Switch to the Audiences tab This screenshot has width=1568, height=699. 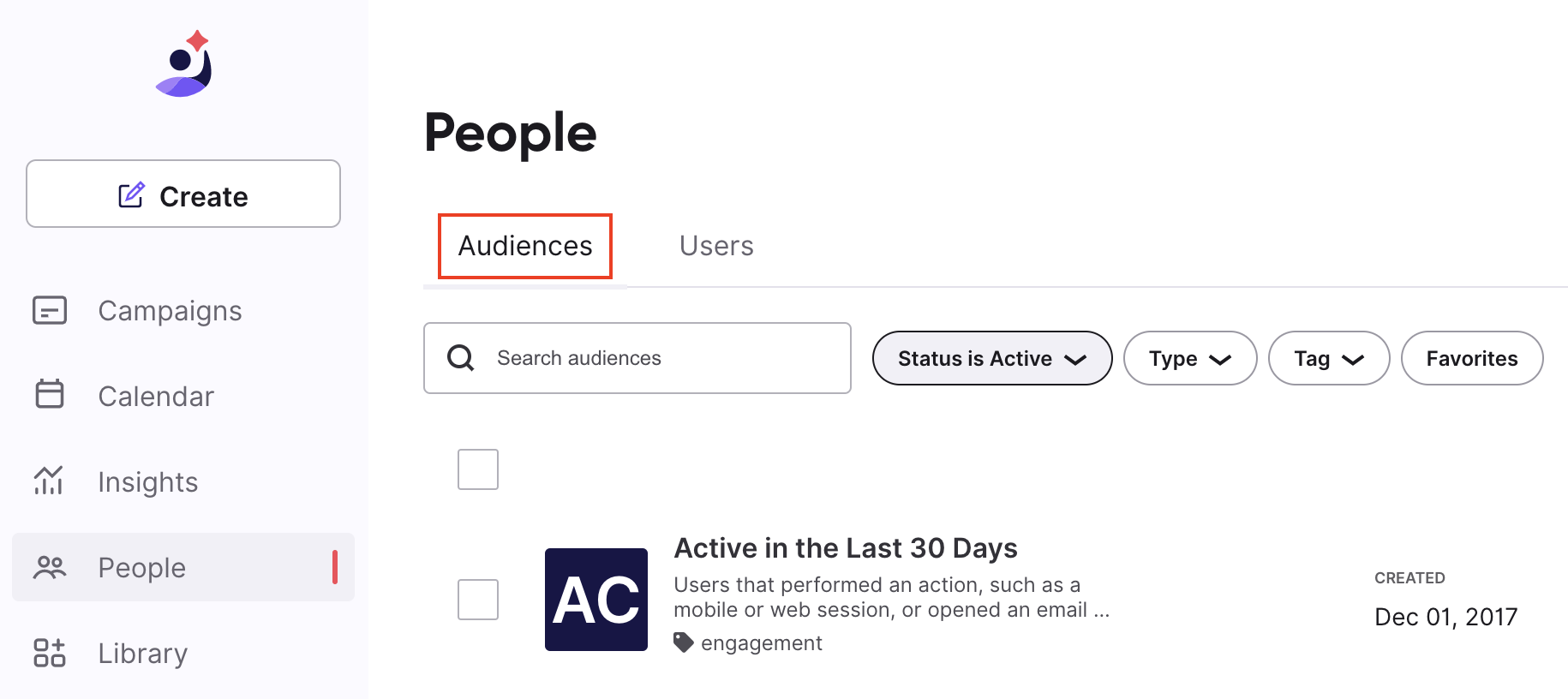pos(525,246)
